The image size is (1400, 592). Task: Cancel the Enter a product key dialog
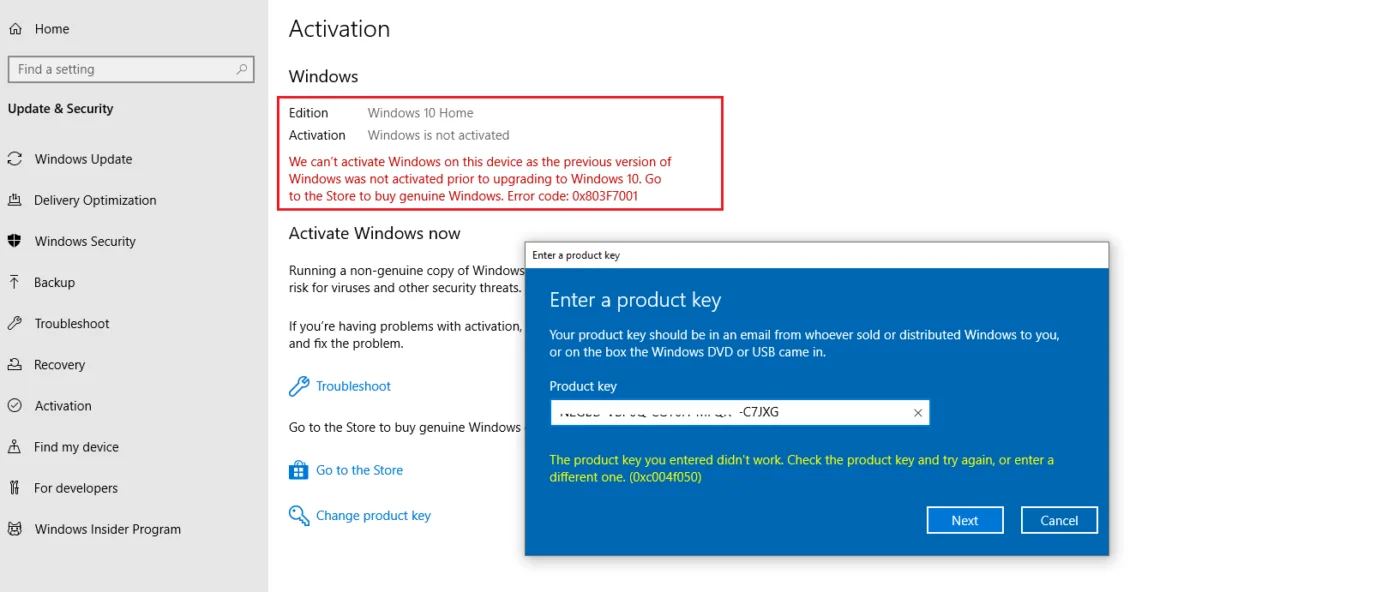[x=1058, y=519]
